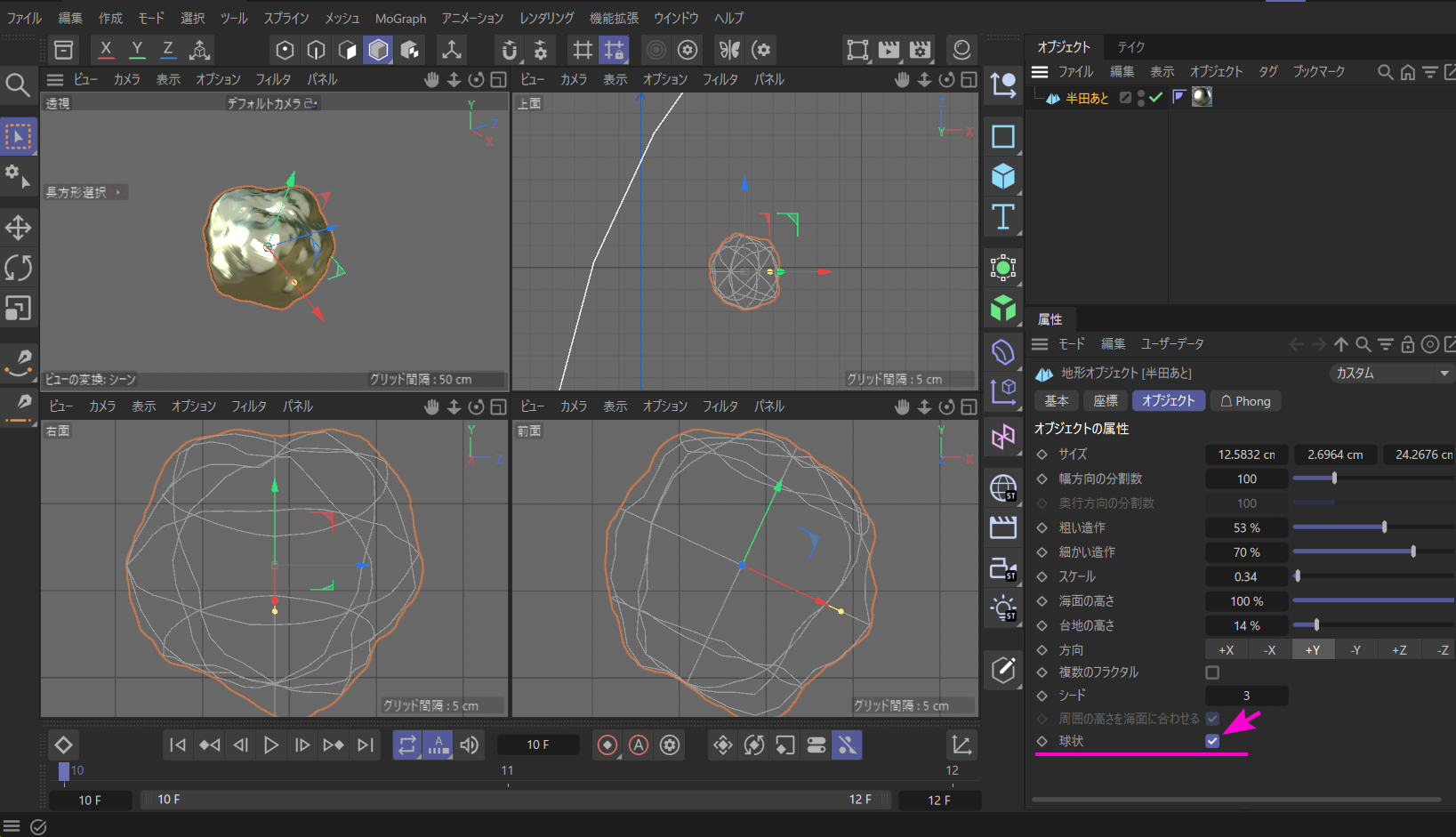Expand the 長方形選択 tool flyout
Viewport: 1456px width, 837px height.
(x=117, y=192)
